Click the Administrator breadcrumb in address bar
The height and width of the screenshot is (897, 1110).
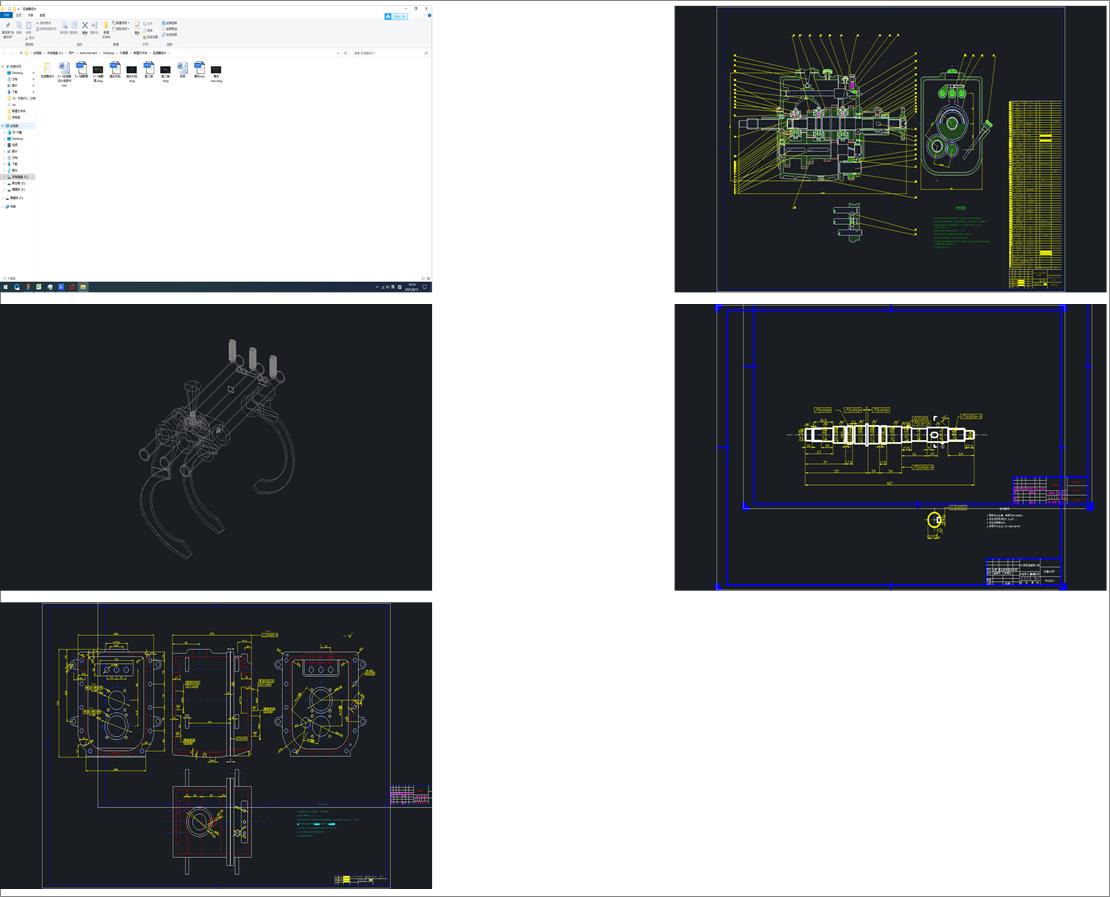pyautogui.click(x=88, y=53)
